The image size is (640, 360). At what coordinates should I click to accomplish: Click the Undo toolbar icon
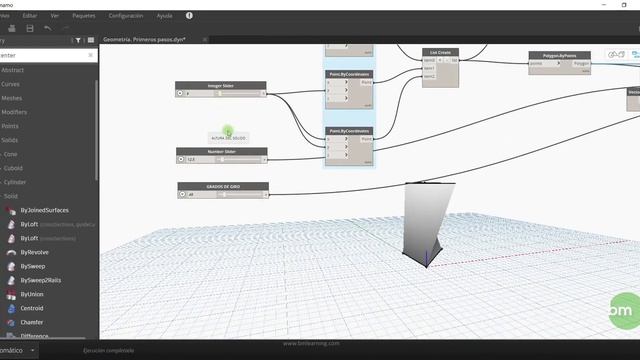[x=48, y=28]
